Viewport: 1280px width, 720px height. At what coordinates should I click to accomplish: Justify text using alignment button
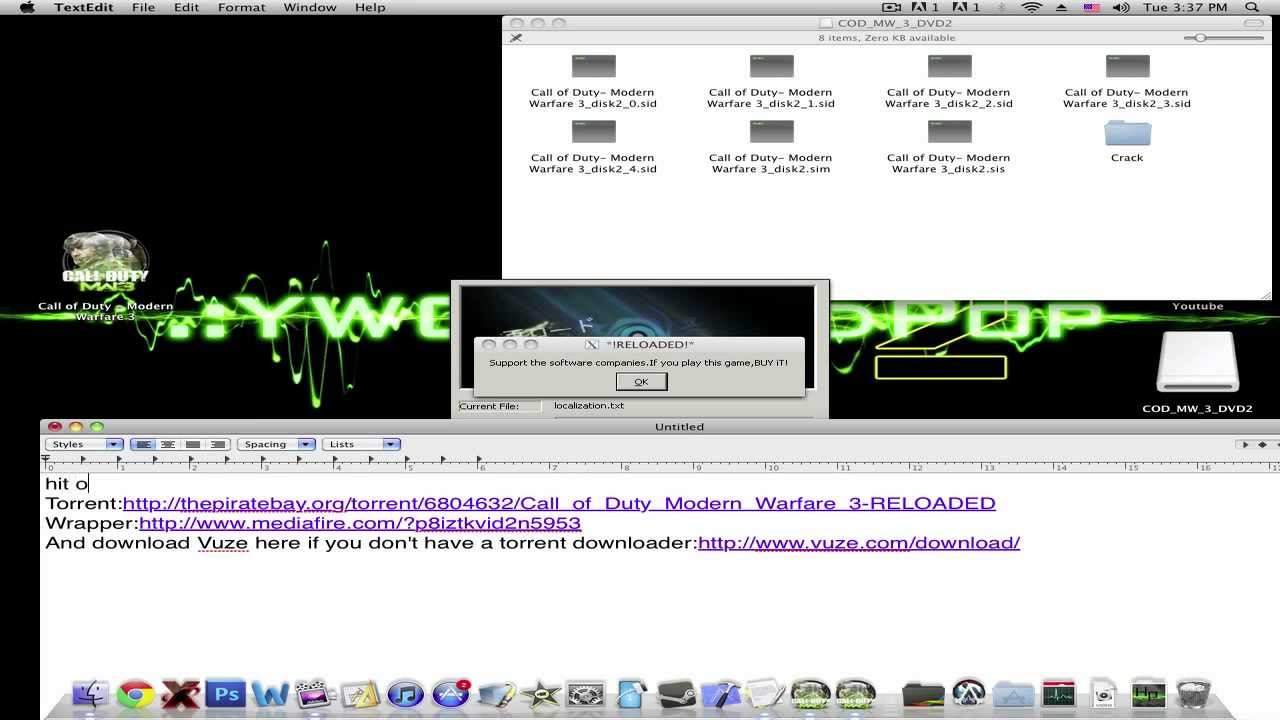193,444
